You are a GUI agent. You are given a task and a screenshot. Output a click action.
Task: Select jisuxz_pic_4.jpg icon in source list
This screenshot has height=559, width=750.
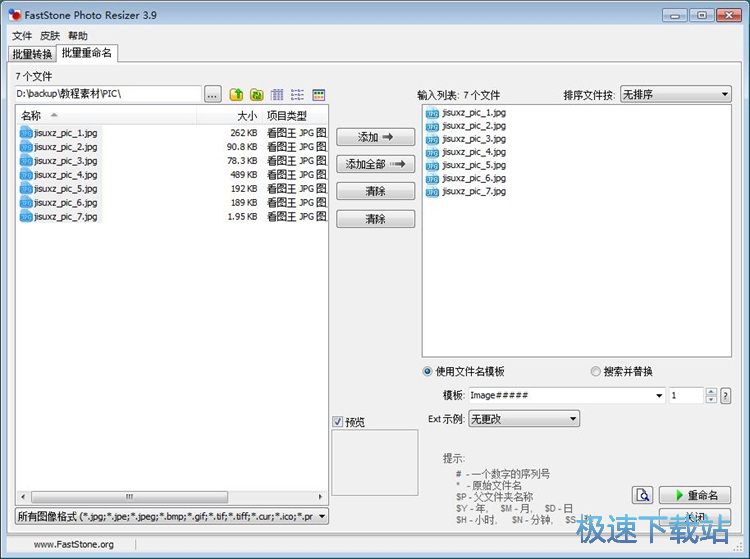click(x=26, y=175)
